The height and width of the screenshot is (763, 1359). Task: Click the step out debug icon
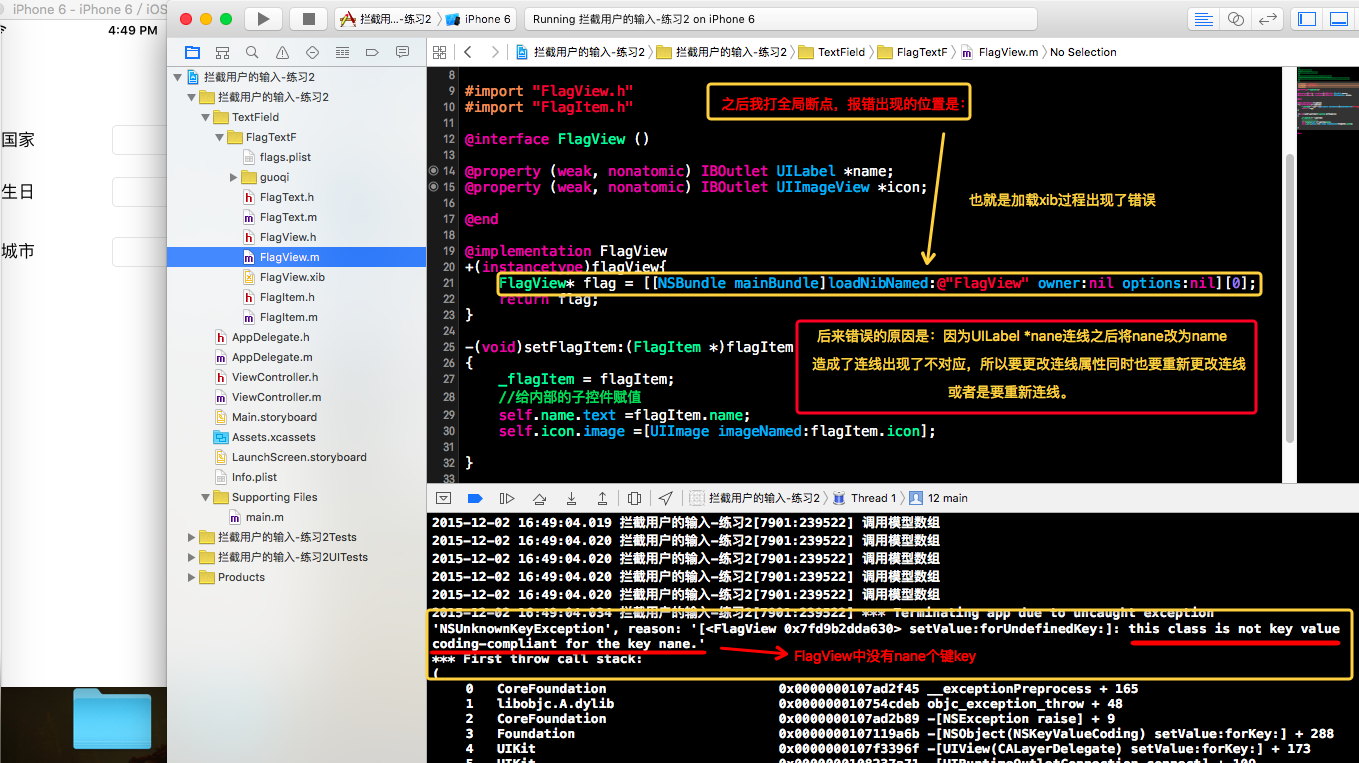602,498
